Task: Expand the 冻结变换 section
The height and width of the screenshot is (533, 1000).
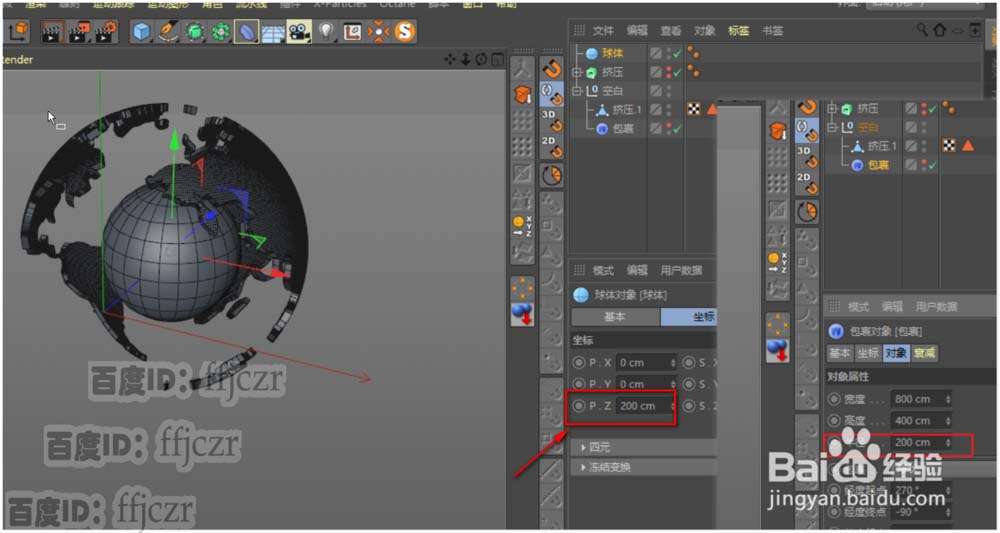Action: point(584,467)
